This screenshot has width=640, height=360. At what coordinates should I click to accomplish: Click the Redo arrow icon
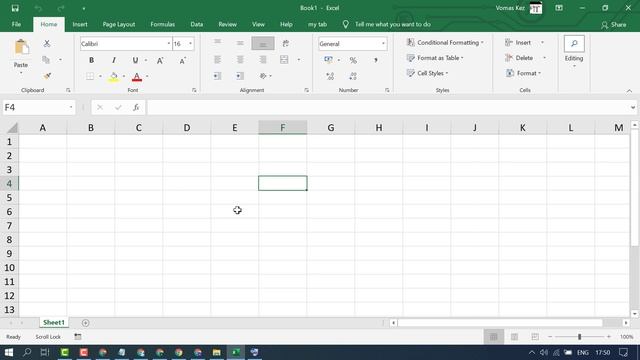tap(61, 8)
